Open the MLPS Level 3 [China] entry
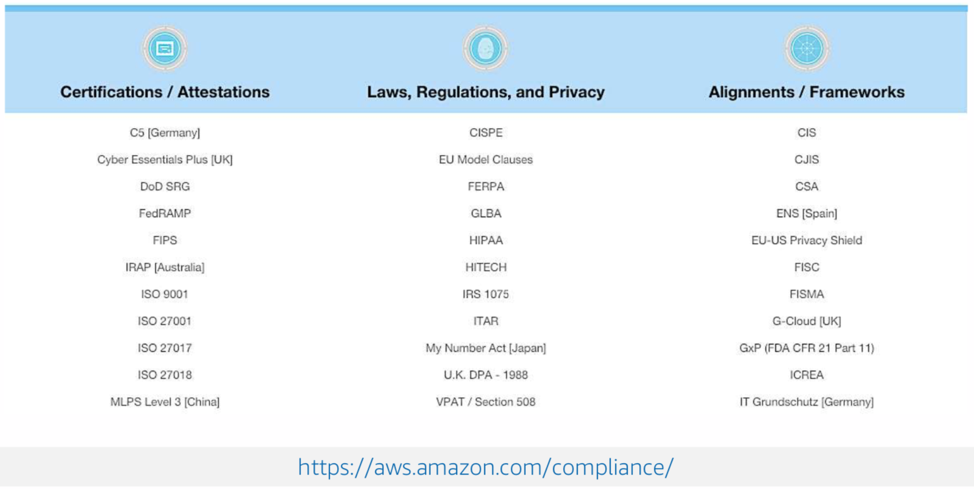 point(165,402)
